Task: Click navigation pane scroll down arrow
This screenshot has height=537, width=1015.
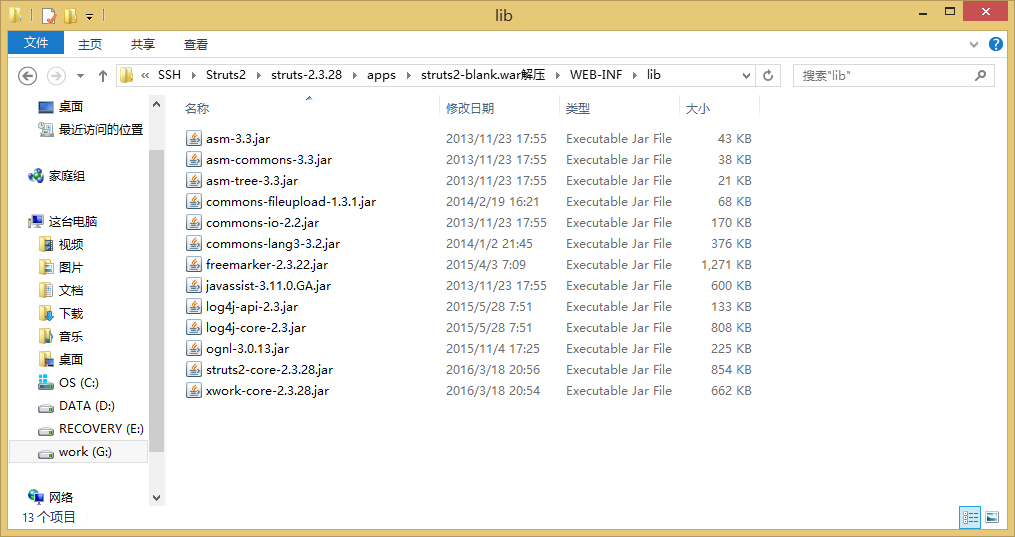Action: [x=156, y=498]
